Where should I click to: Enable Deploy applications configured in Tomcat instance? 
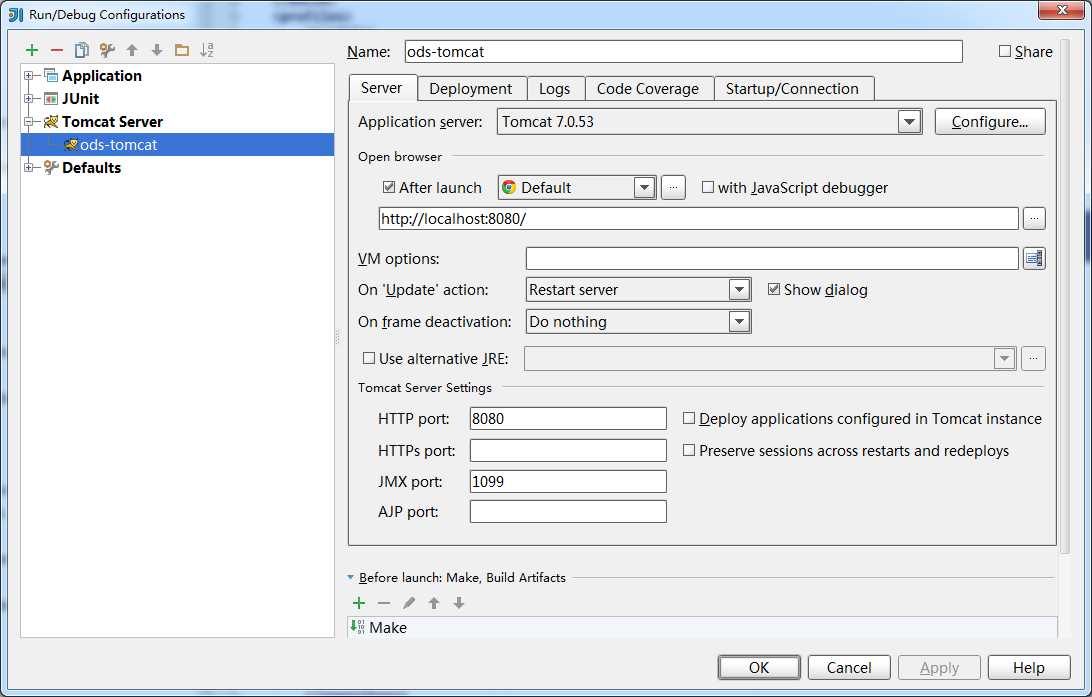pos(689,418)
